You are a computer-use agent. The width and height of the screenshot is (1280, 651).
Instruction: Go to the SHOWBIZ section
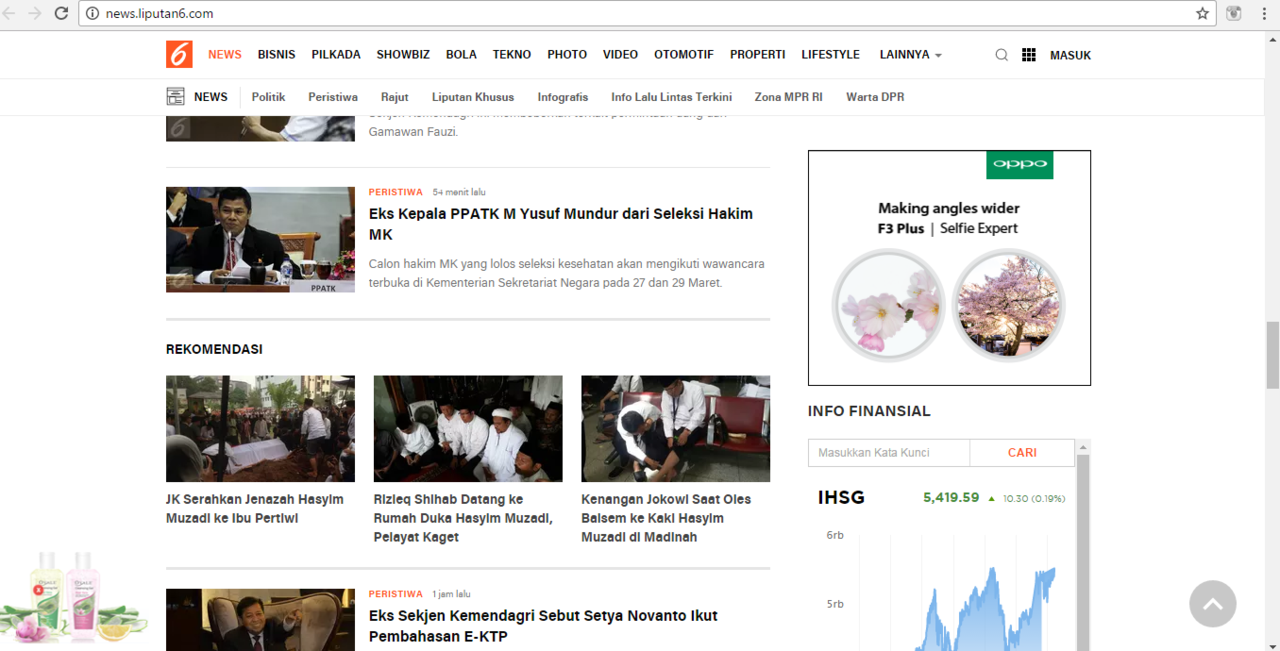403,55
